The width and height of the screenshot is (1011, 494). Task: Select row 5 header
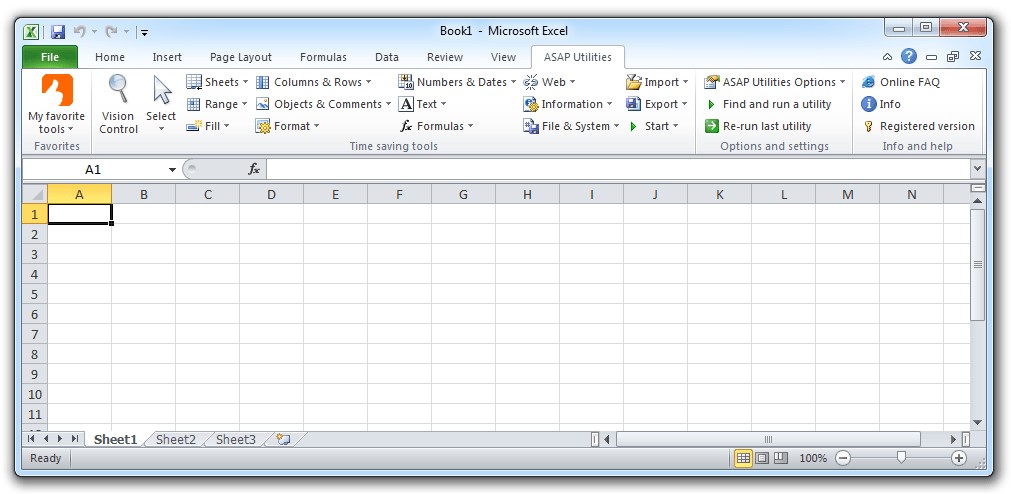point(35,294)
